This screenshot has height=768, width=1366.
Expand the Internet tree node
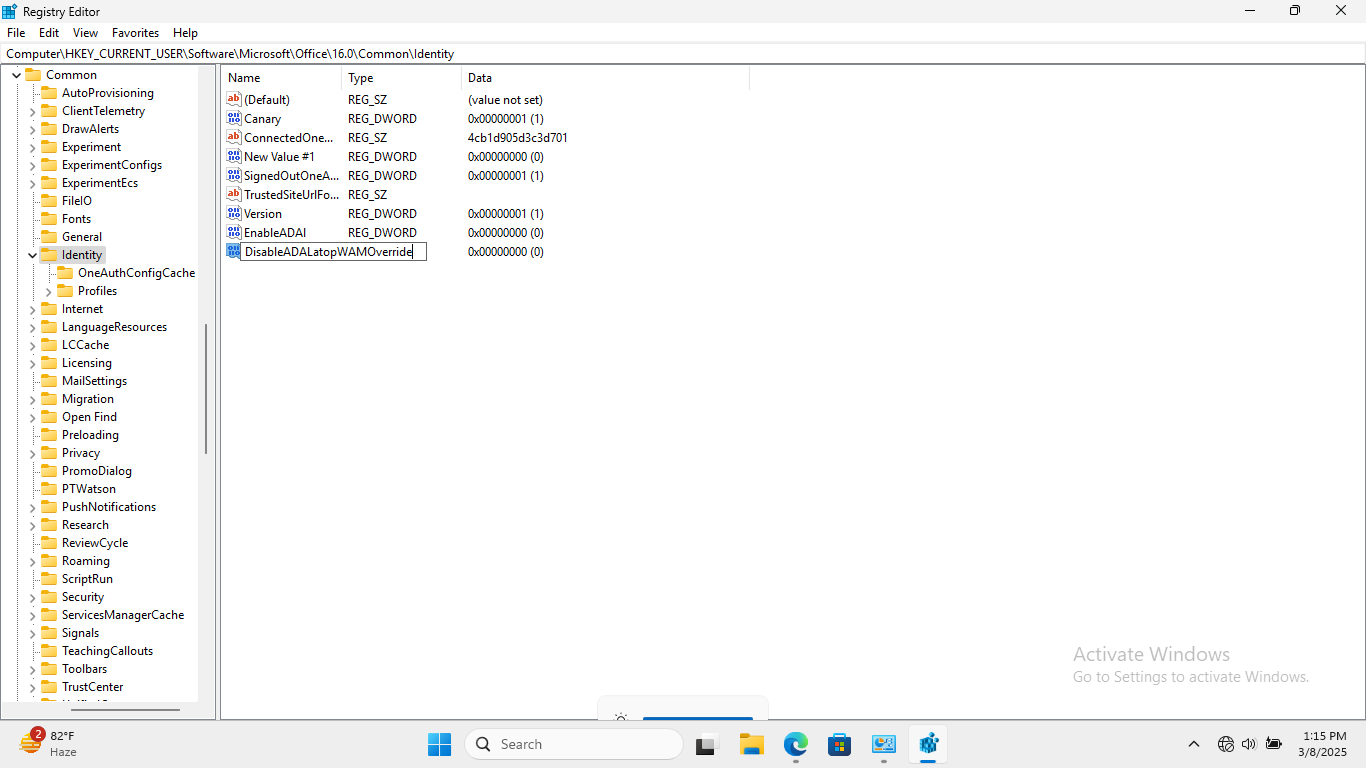(x=33, y=309)
